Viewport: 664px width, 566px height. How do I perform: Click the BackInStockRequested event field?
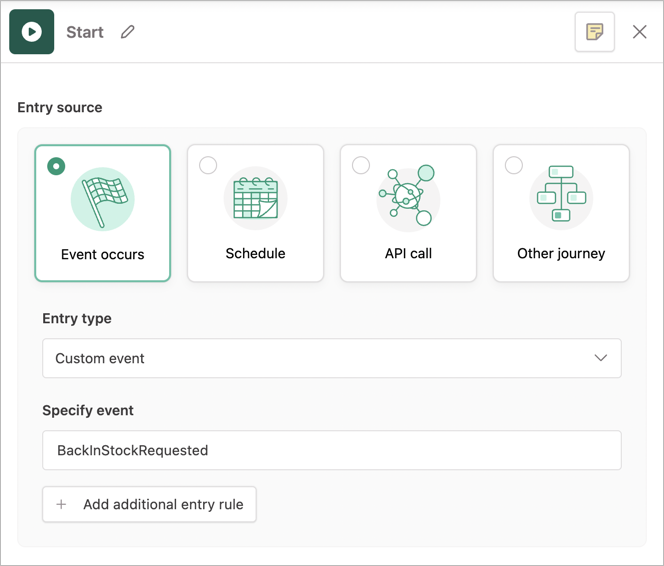click(331, 450)
